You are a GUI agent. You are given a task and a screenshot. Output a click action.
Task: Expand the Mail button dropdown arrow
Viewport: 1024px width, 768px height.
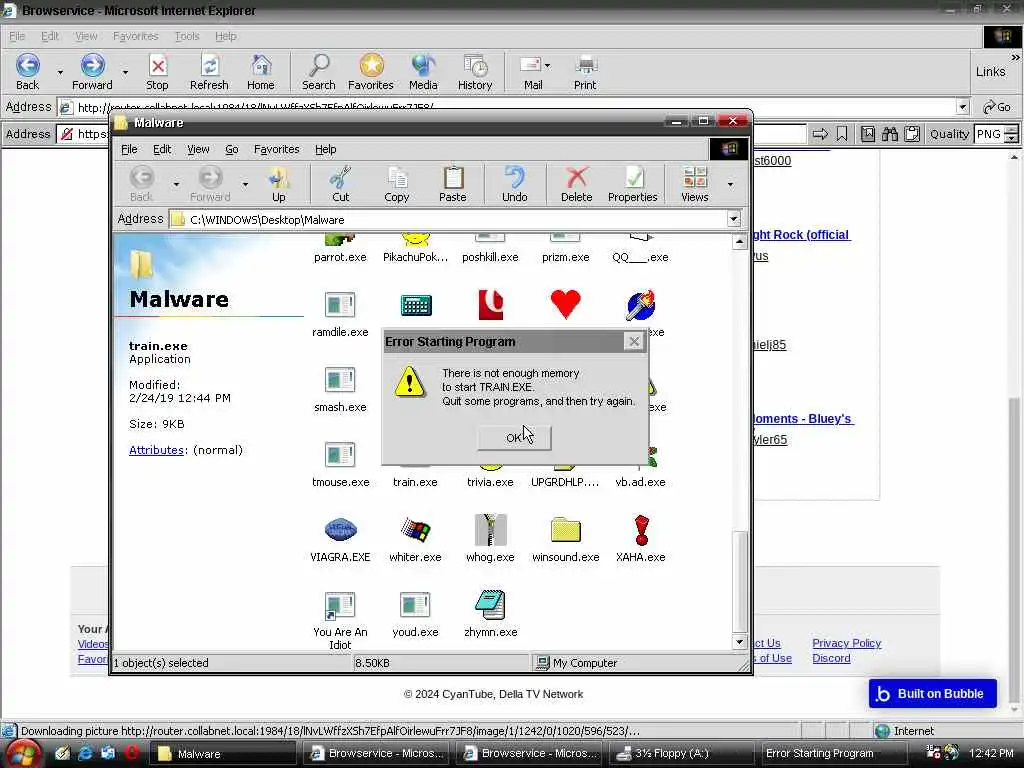pos(547,65)
